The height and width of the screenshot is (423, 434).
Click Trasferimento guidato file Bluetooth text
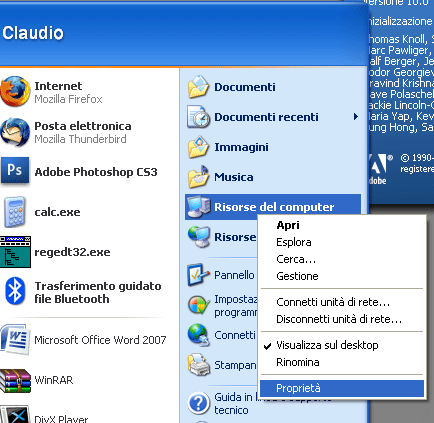[98, 292]
